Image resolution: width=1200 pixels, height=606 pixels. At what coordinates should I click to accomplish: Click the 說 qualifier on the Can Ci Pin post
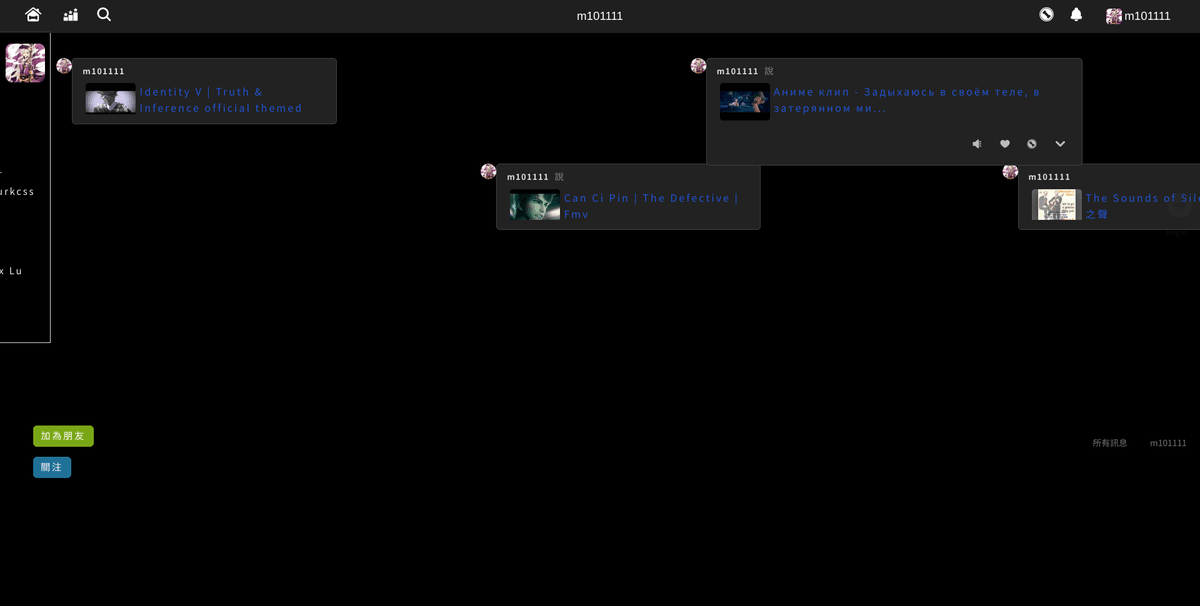pos(559,177)
